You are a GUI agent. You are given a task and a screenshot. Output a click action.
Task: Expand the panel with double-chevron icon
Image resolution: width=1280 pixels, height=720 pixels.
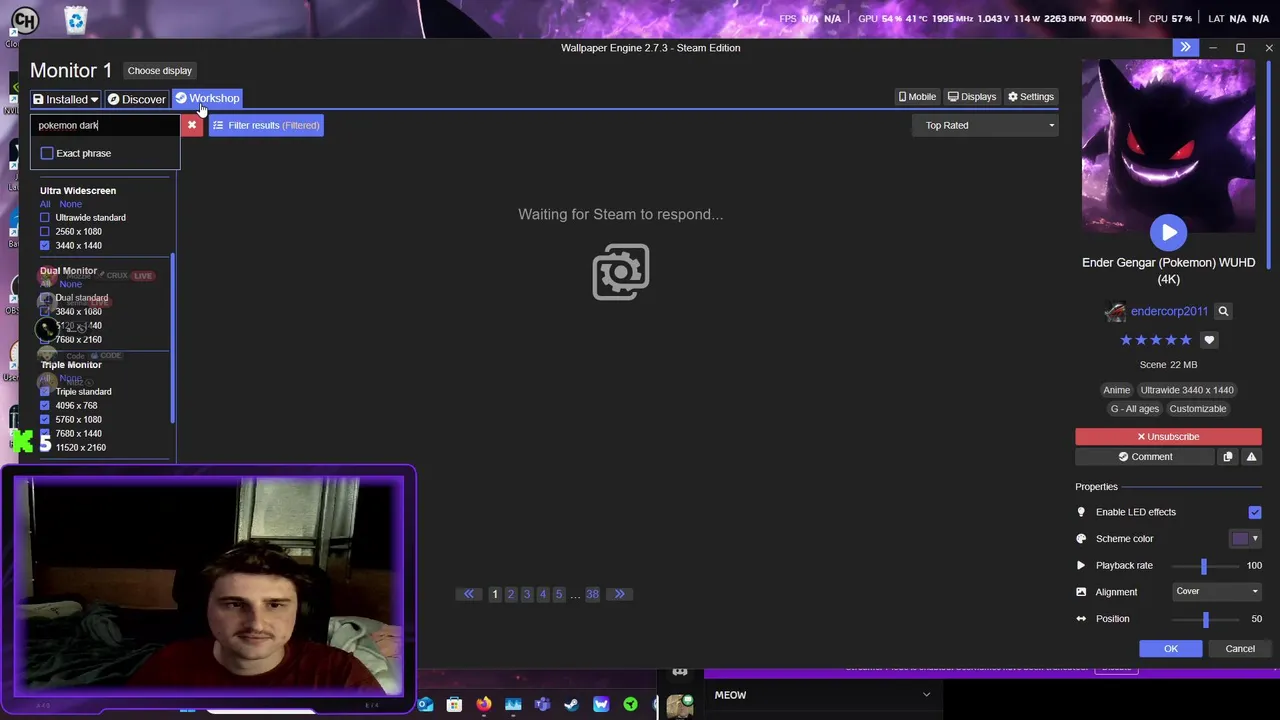pyautogui.click(x=1185, y=47)
